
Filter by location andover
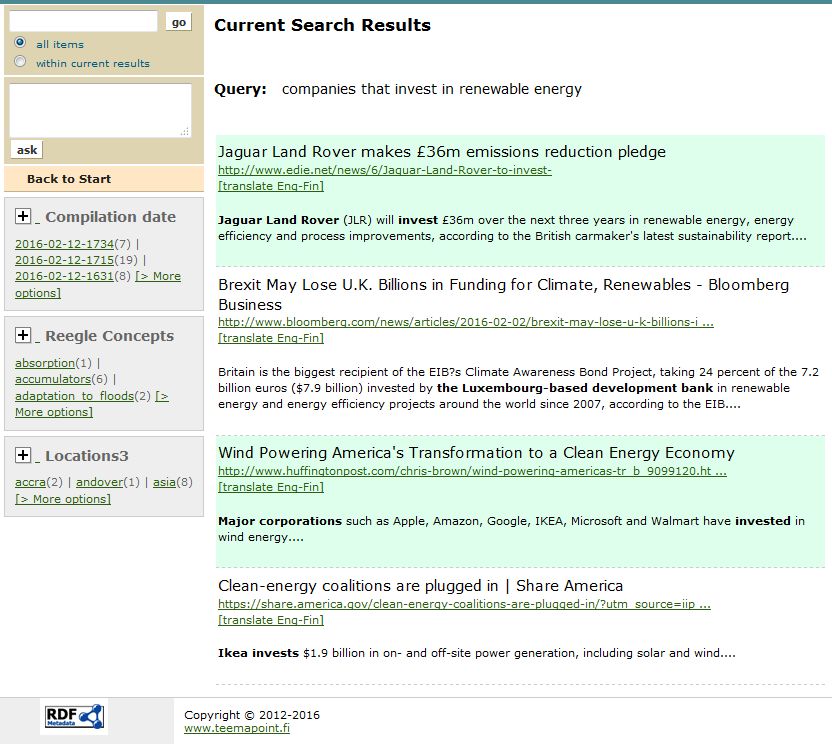pos(99,482)
